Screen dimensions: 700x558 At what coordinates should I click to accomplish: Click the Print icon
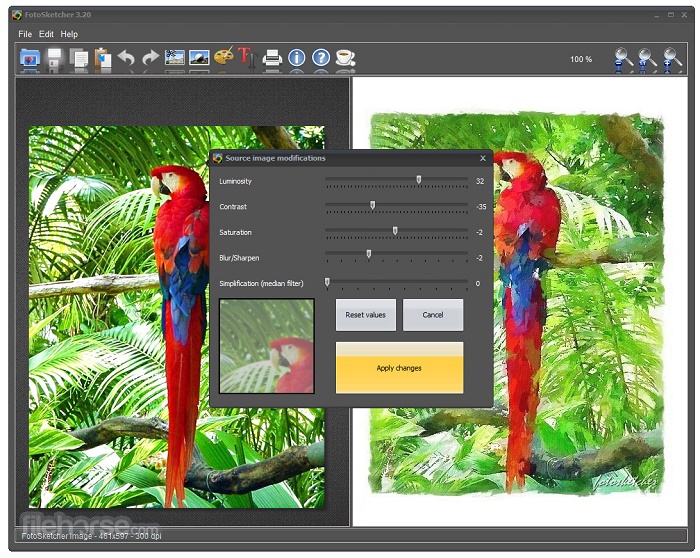[x=272, y=59]
